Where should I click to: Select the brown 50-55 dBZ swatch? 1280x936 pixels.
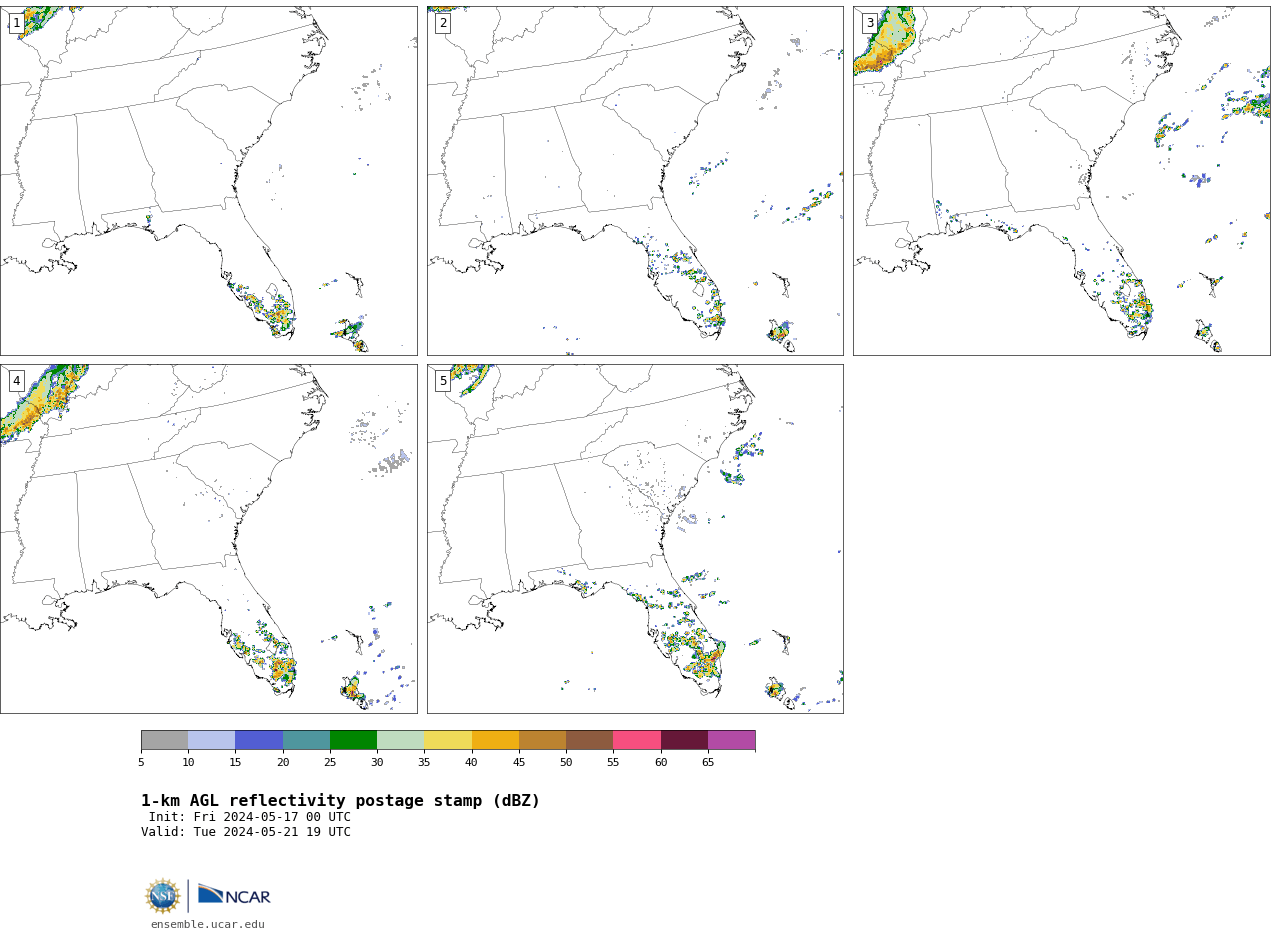[x=589, y=740]
